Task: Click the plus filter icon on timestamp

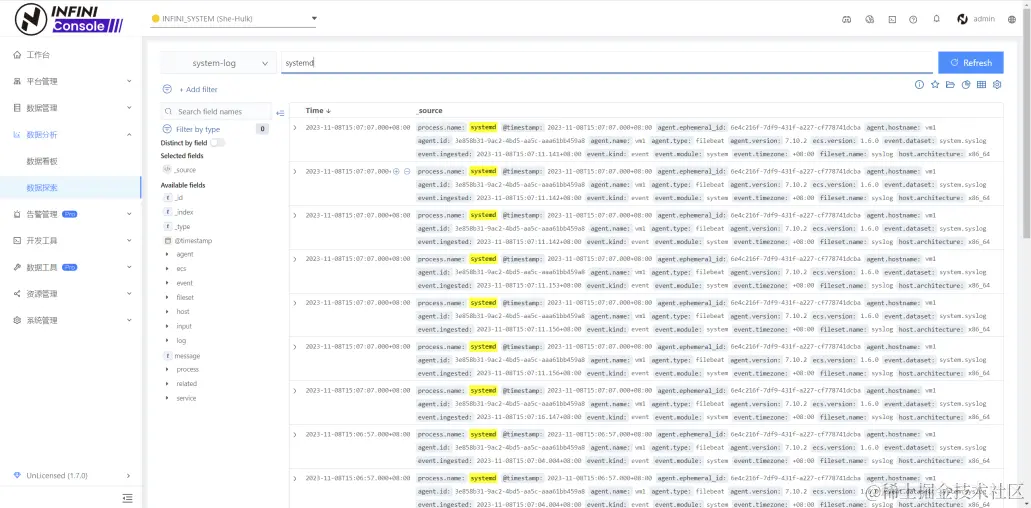Action: [396, 172]
